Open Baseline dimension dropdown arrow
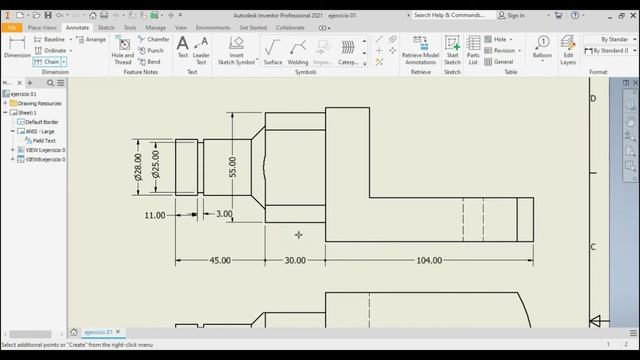The height and width of the screenshot is (360, 640). [71, 39]
